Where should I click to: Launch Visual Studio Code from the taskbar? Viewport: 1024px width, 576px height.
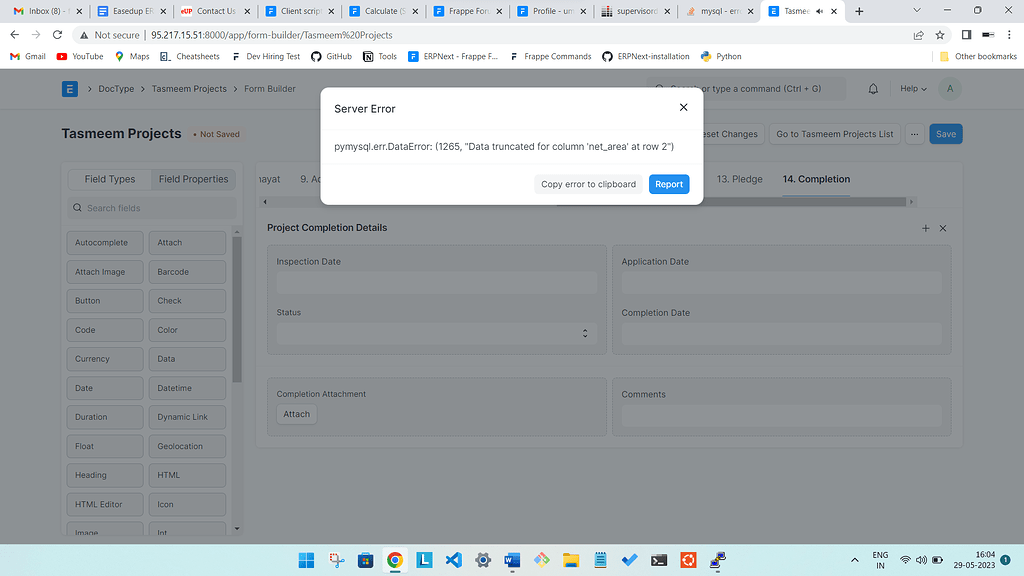click(453, 560)
